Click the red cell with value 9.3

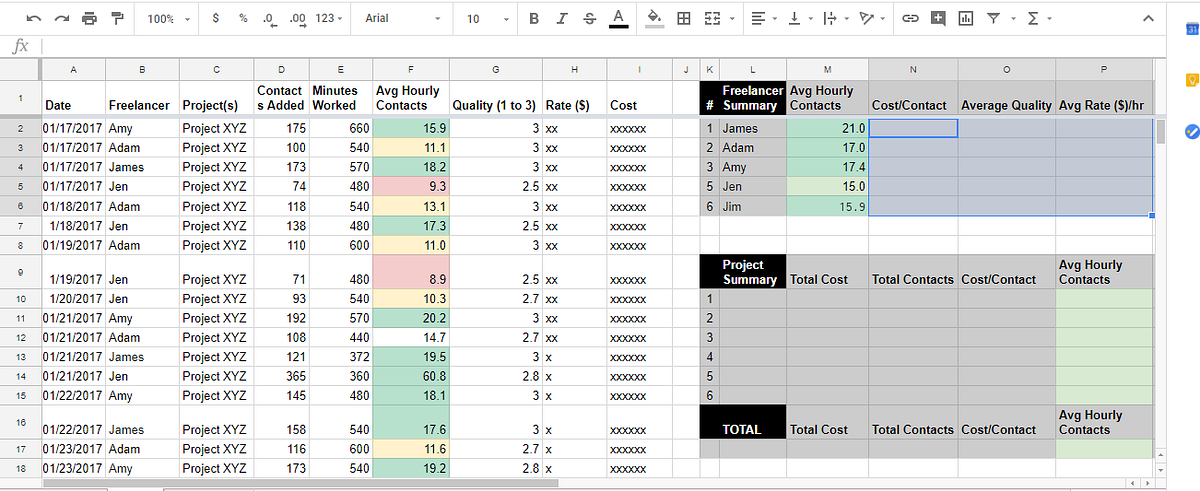pos(410,186)
